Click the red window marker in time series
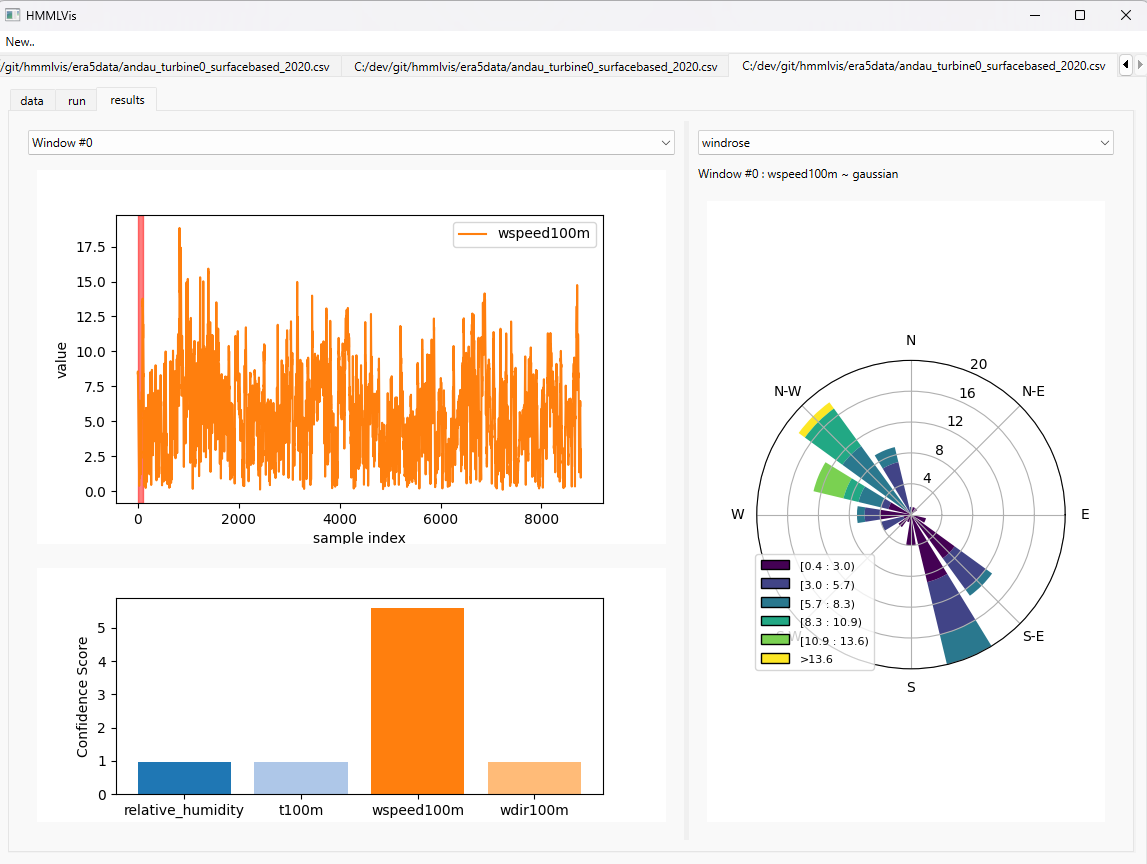1147x864 pixels. click(x=141, y=360)
